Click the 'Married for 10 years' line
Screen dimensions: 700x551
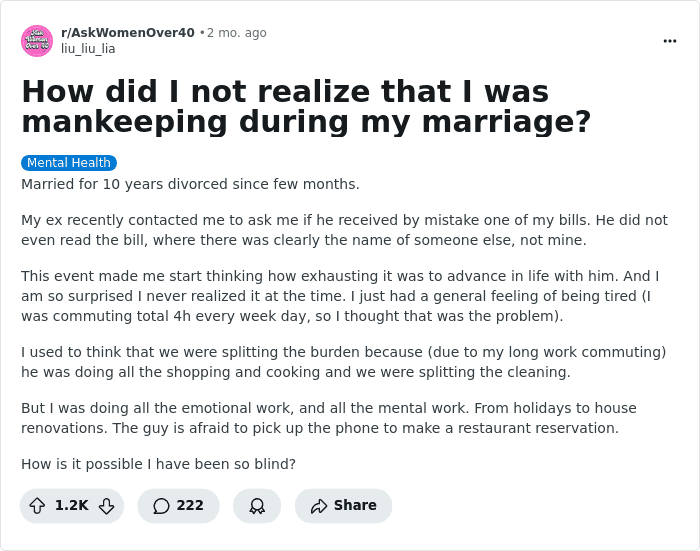pos(190,184)
